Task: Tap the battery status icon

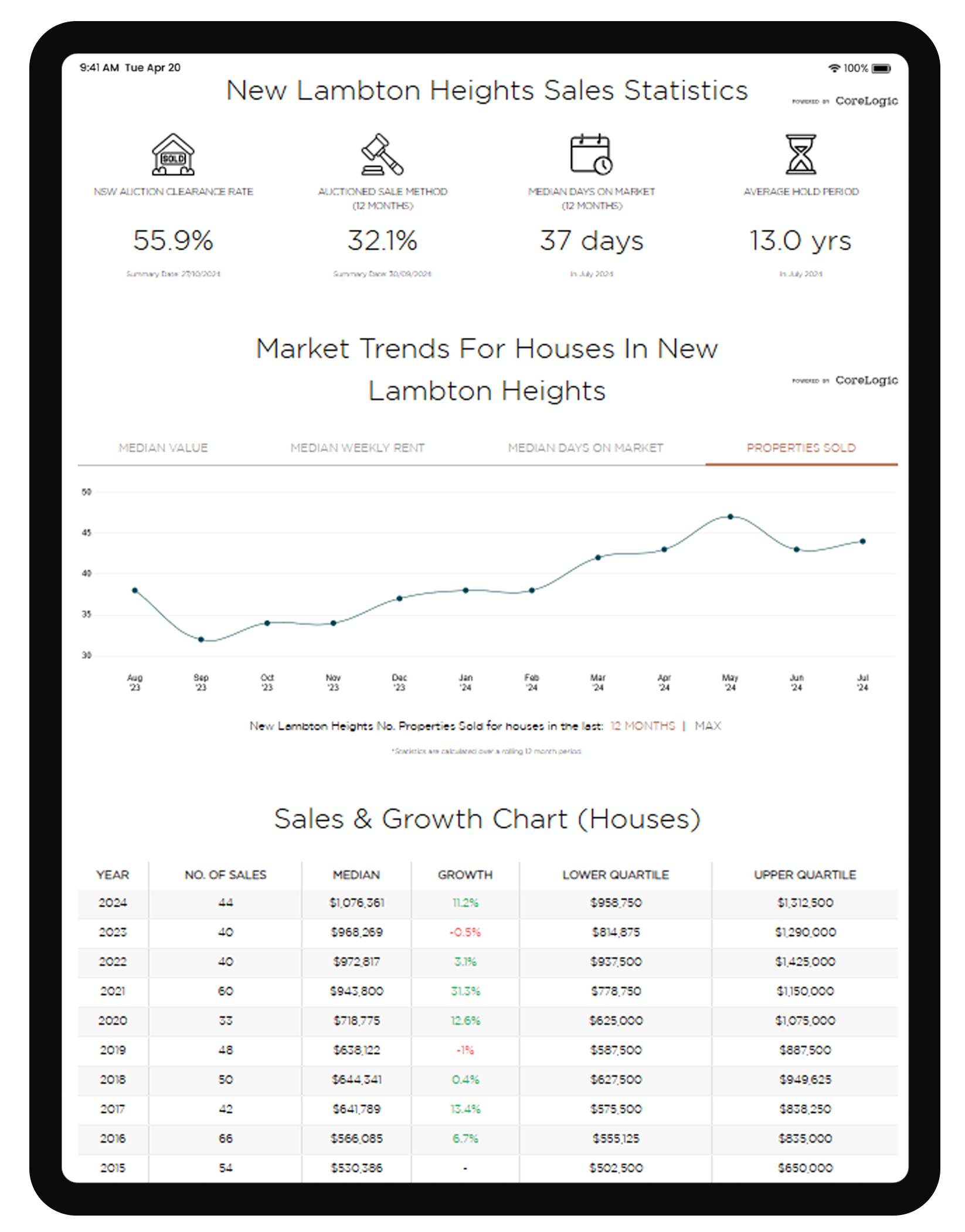Action: (881, 69)
